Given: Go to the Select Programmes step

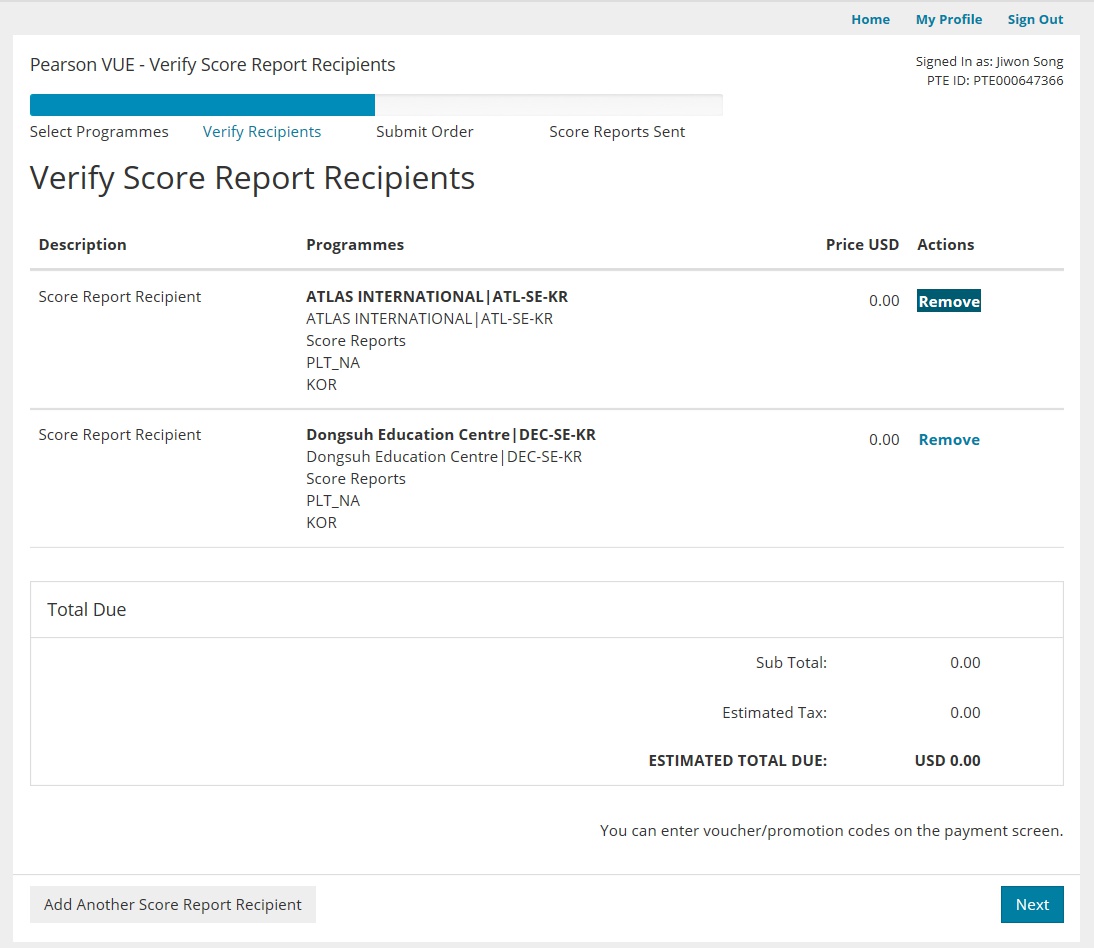Looking at the screenshot, I should coord(99,132).
